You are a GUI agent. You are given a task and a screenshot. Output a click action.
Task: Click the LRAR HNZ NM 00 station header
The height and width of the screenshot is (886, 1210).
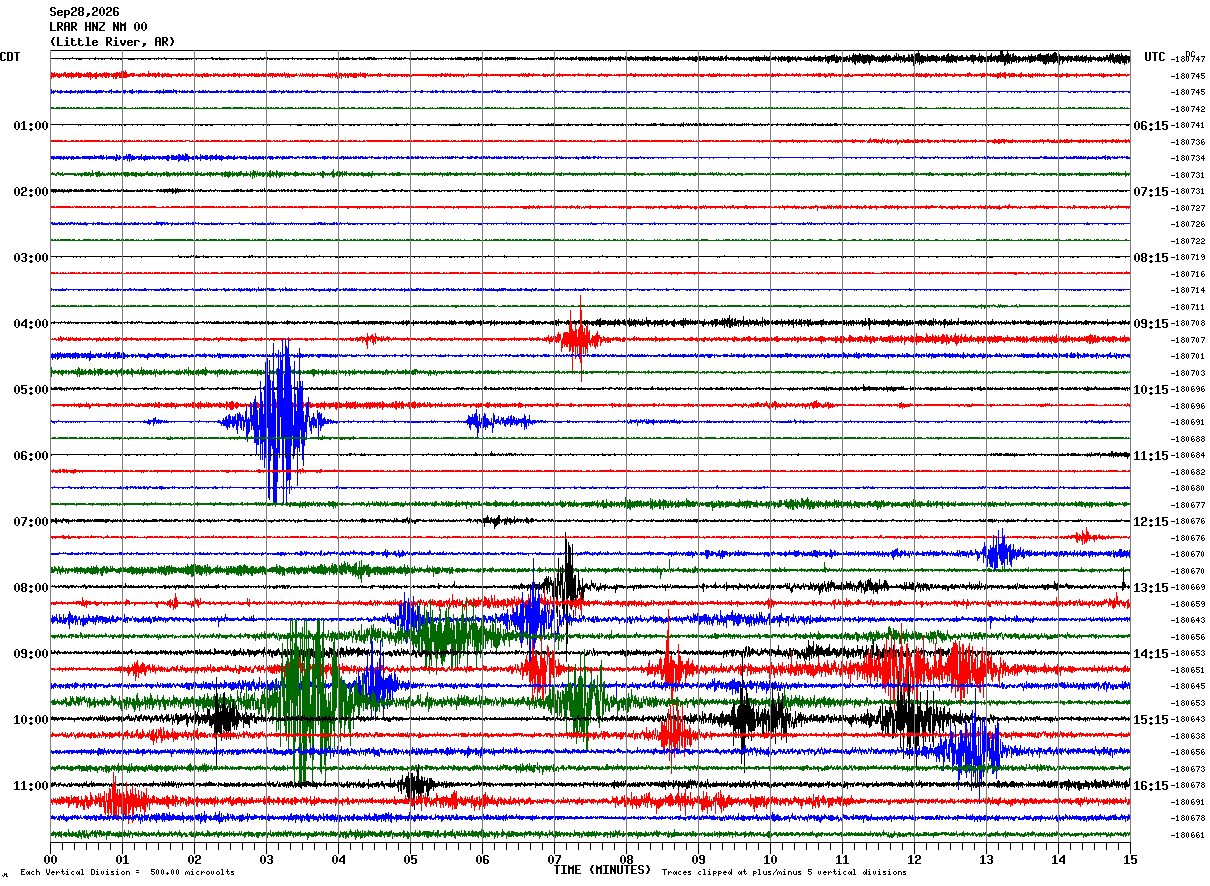(x=98, y=27)
